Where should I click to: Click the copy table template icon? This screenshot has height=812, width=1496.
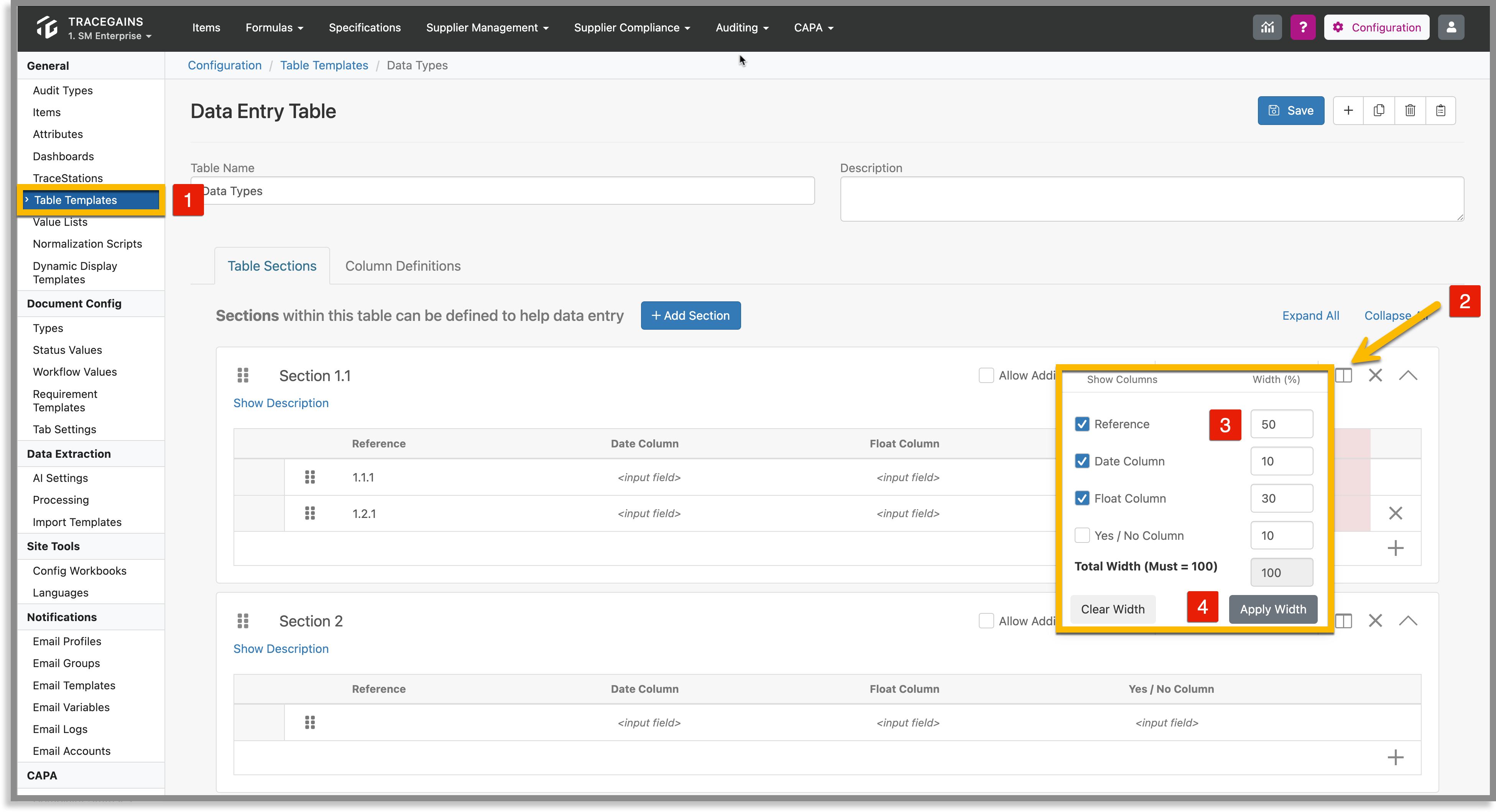1379,110
